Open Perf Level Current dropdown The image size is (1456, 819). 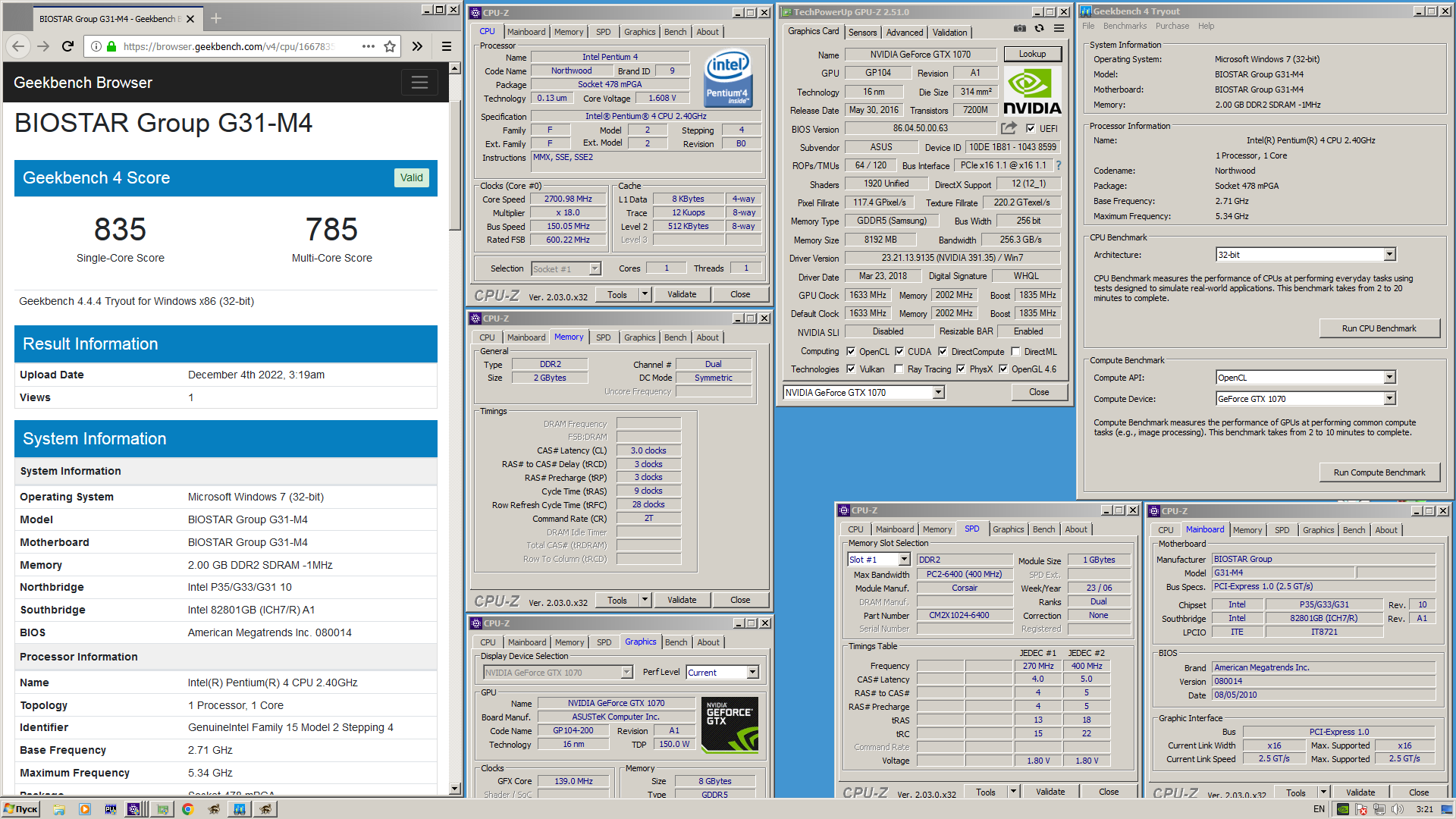pyautogui.click(x=752, y=672)
